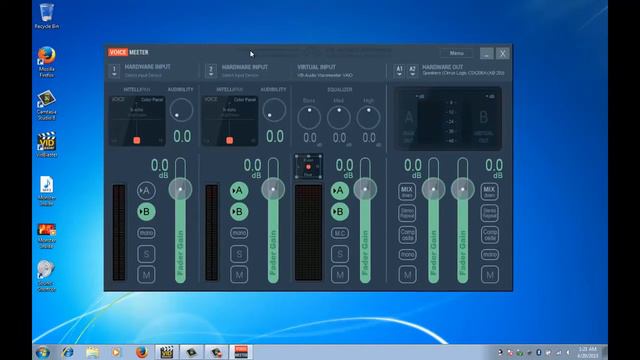This screenshot has height=360, width=640.
Task: Click the output bus B fader knob
Action: point(462,189)
